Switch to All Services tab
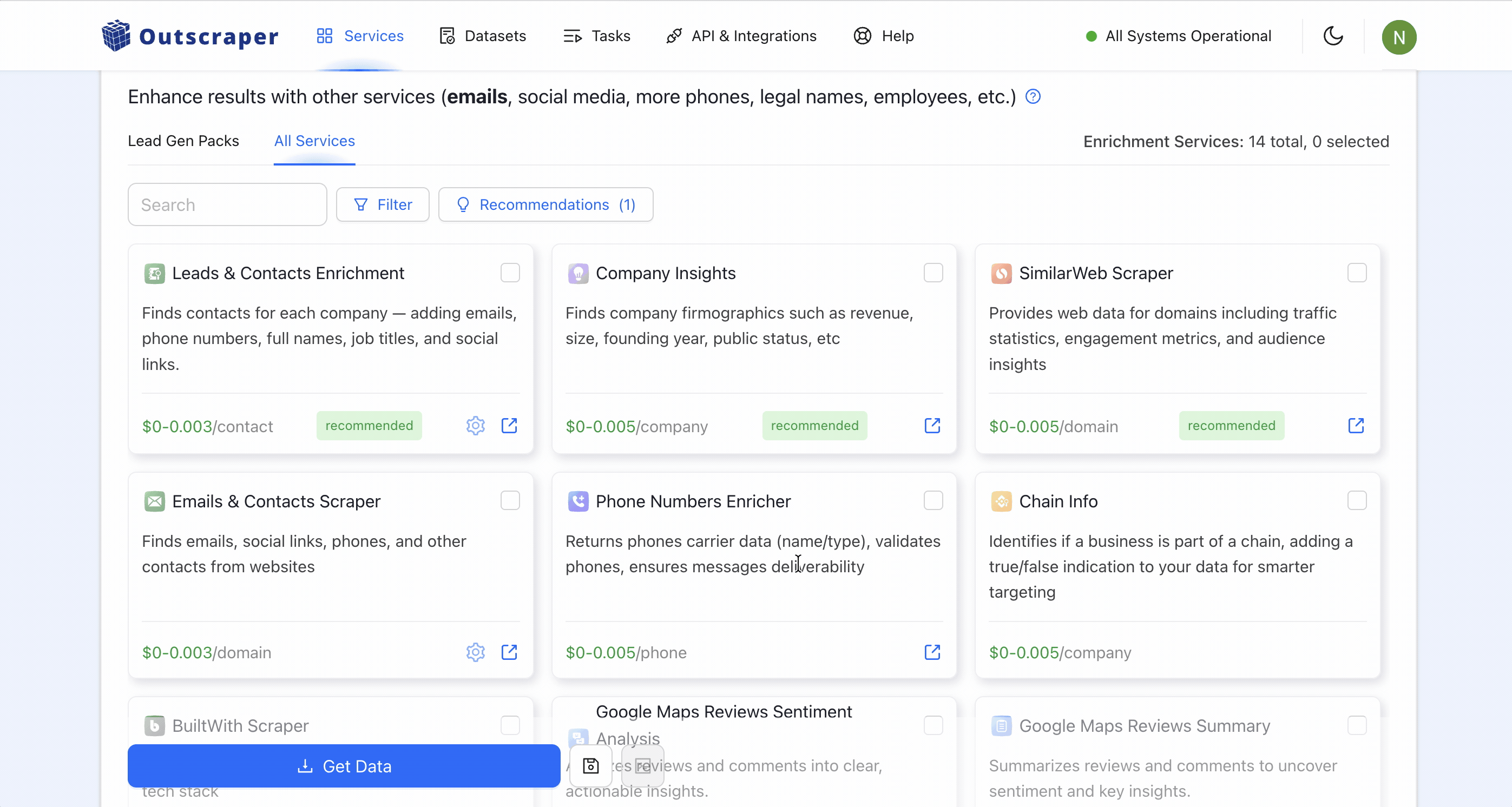The width and height of the screenshot is (1512, 807). [x=314, y=141]
